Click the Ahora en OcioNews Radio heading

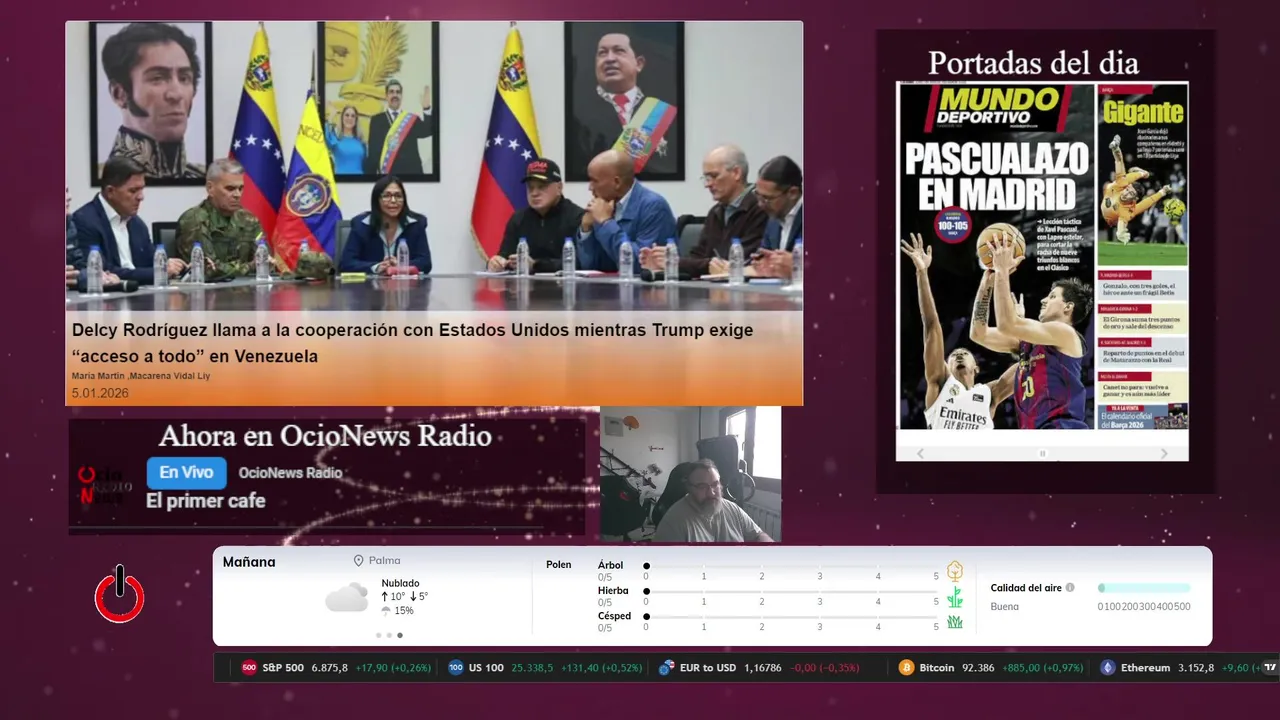click(x=325, y=436)
